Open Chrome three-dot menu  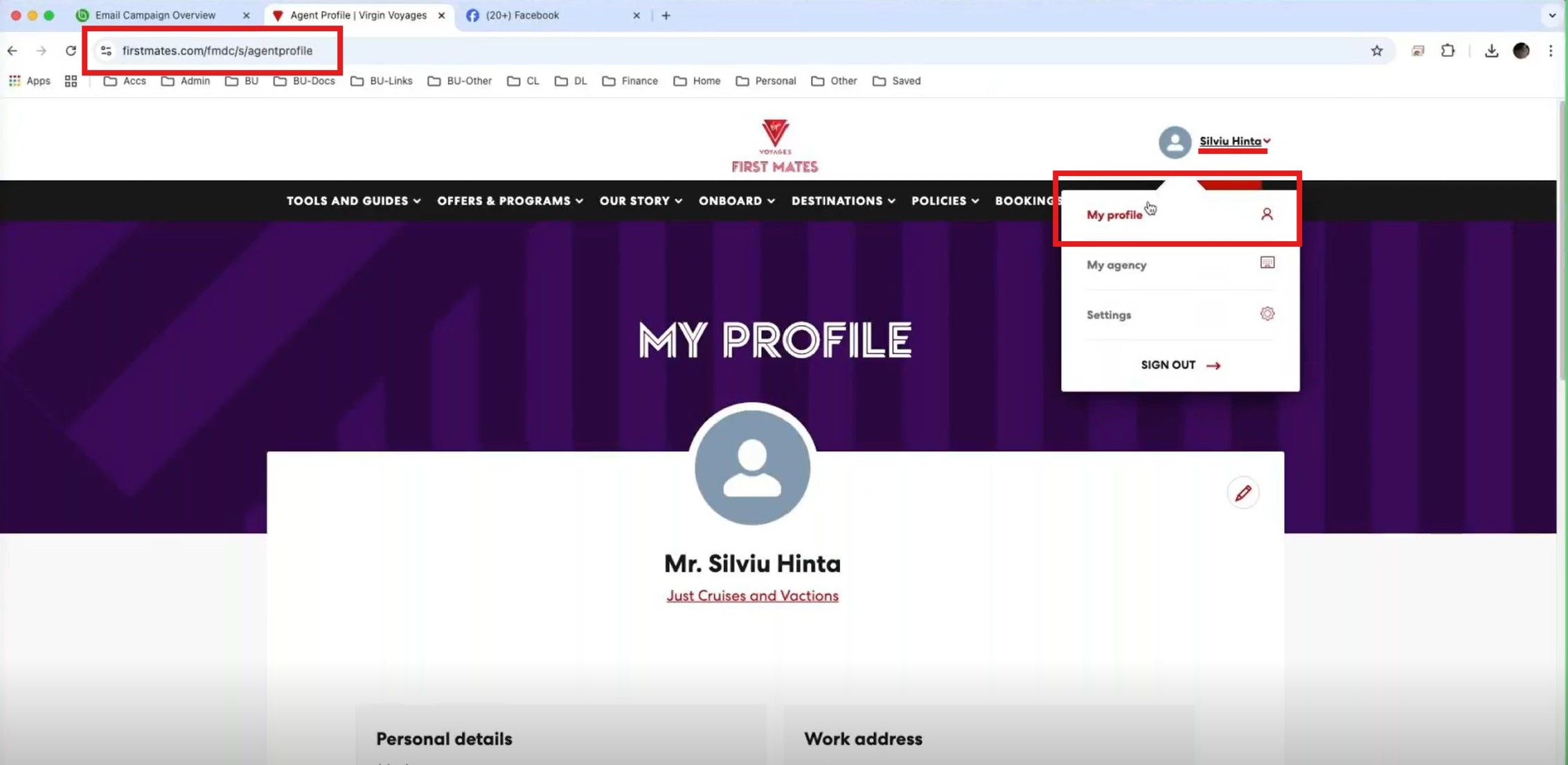[1551, 51]
